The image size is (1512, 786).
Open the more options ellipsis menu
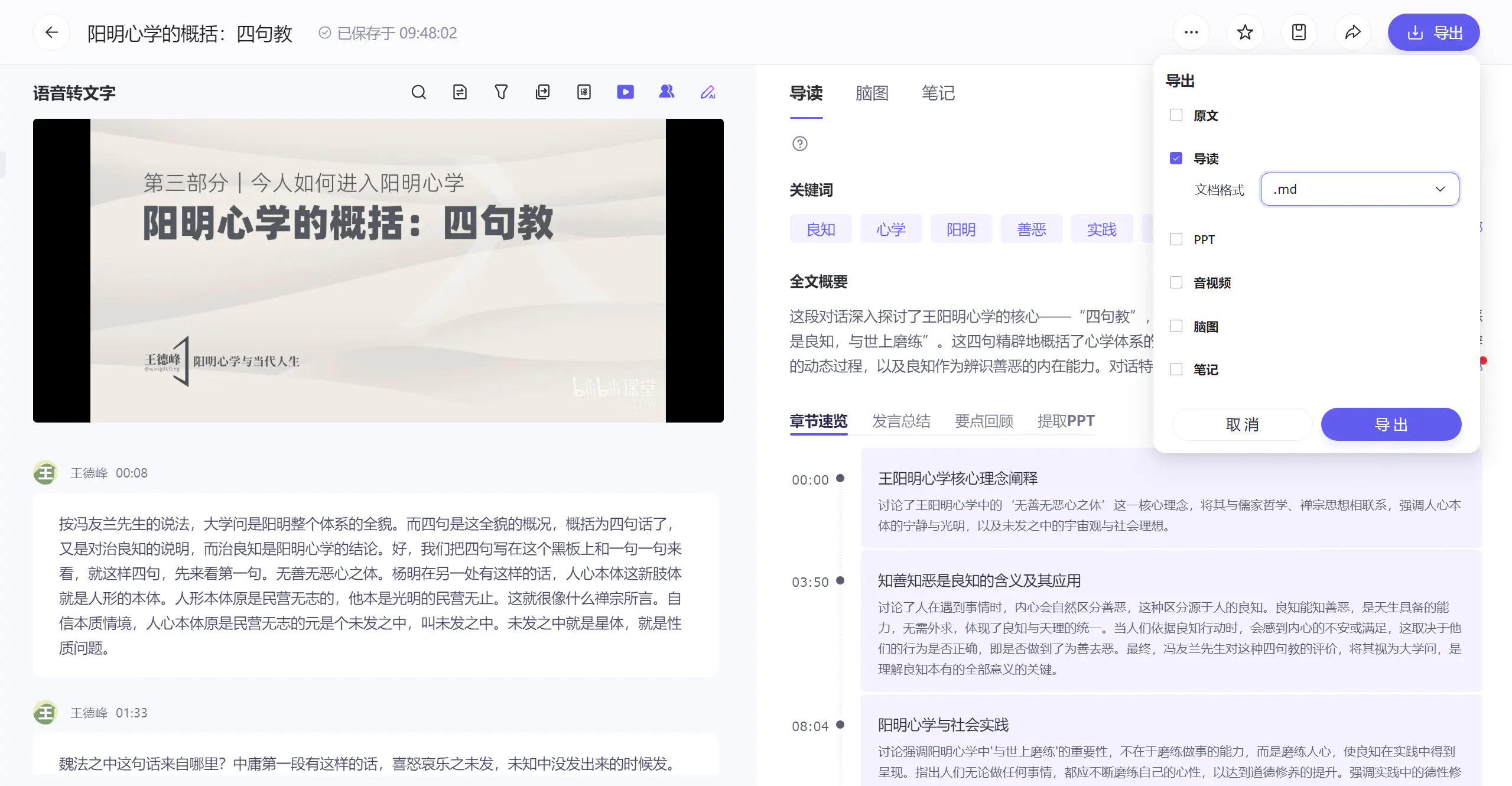click(1191, 33)
